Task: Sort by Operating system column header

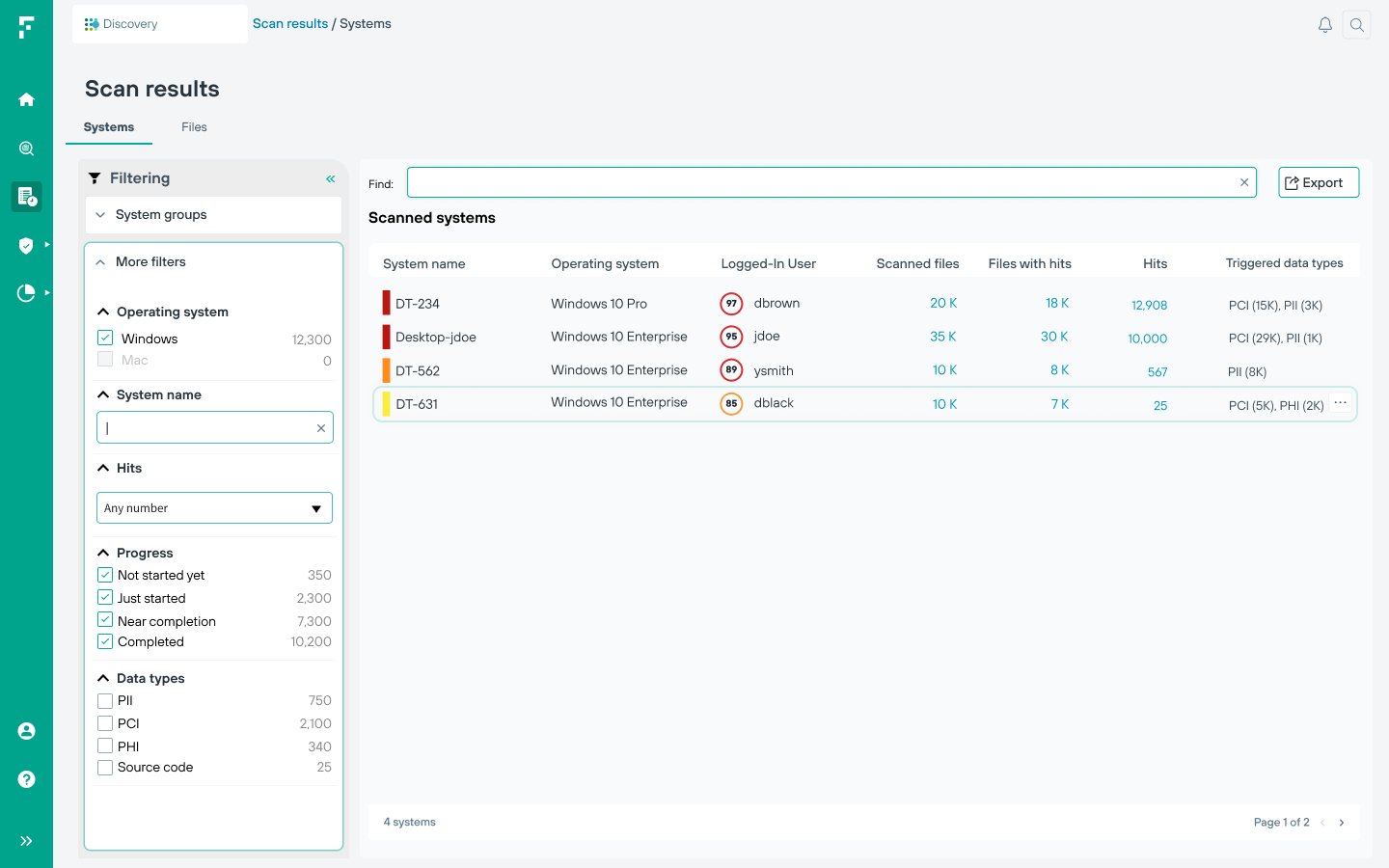Action: pos(605,264)
